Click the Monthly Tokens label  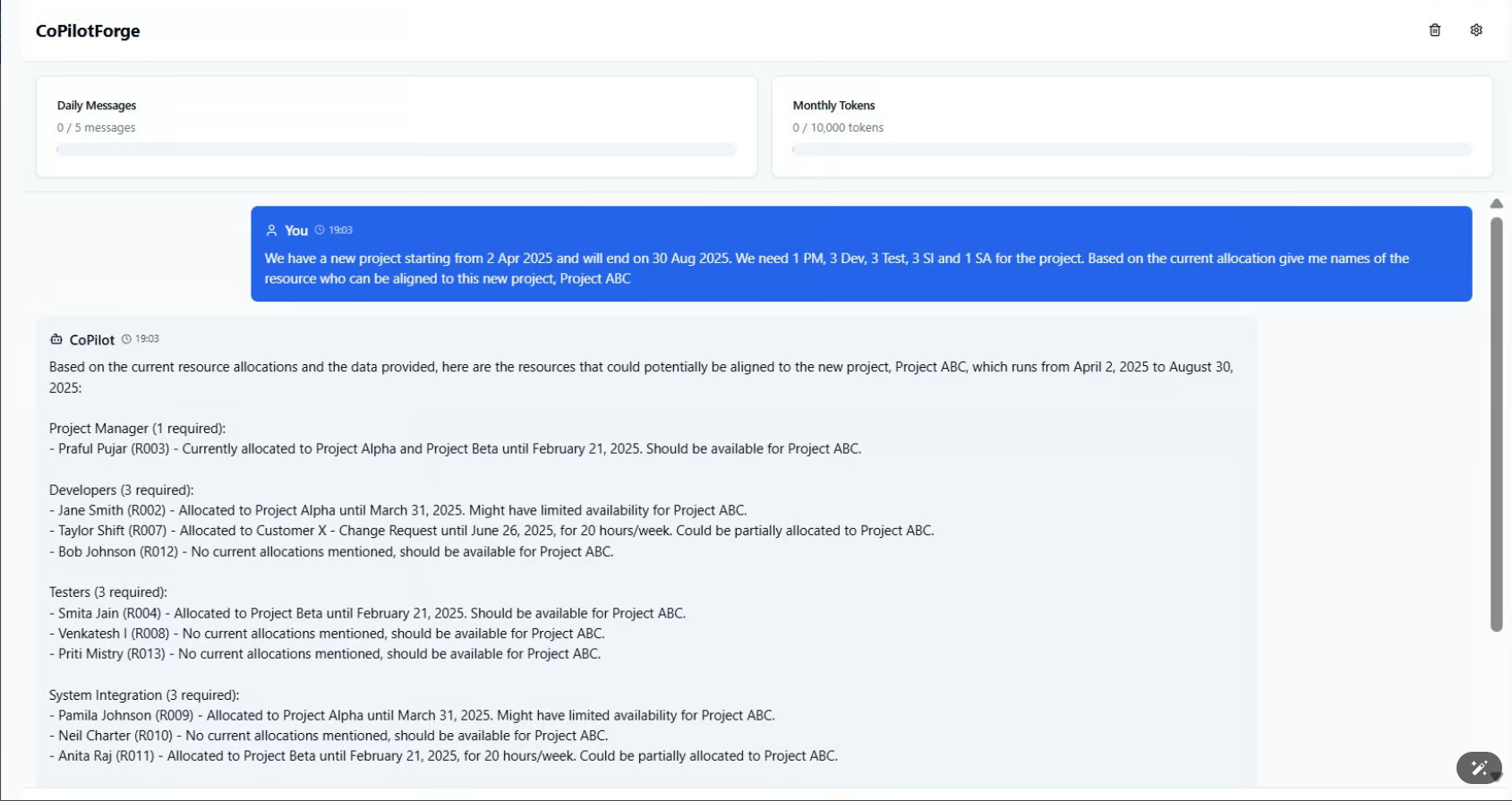click(833, 106)
